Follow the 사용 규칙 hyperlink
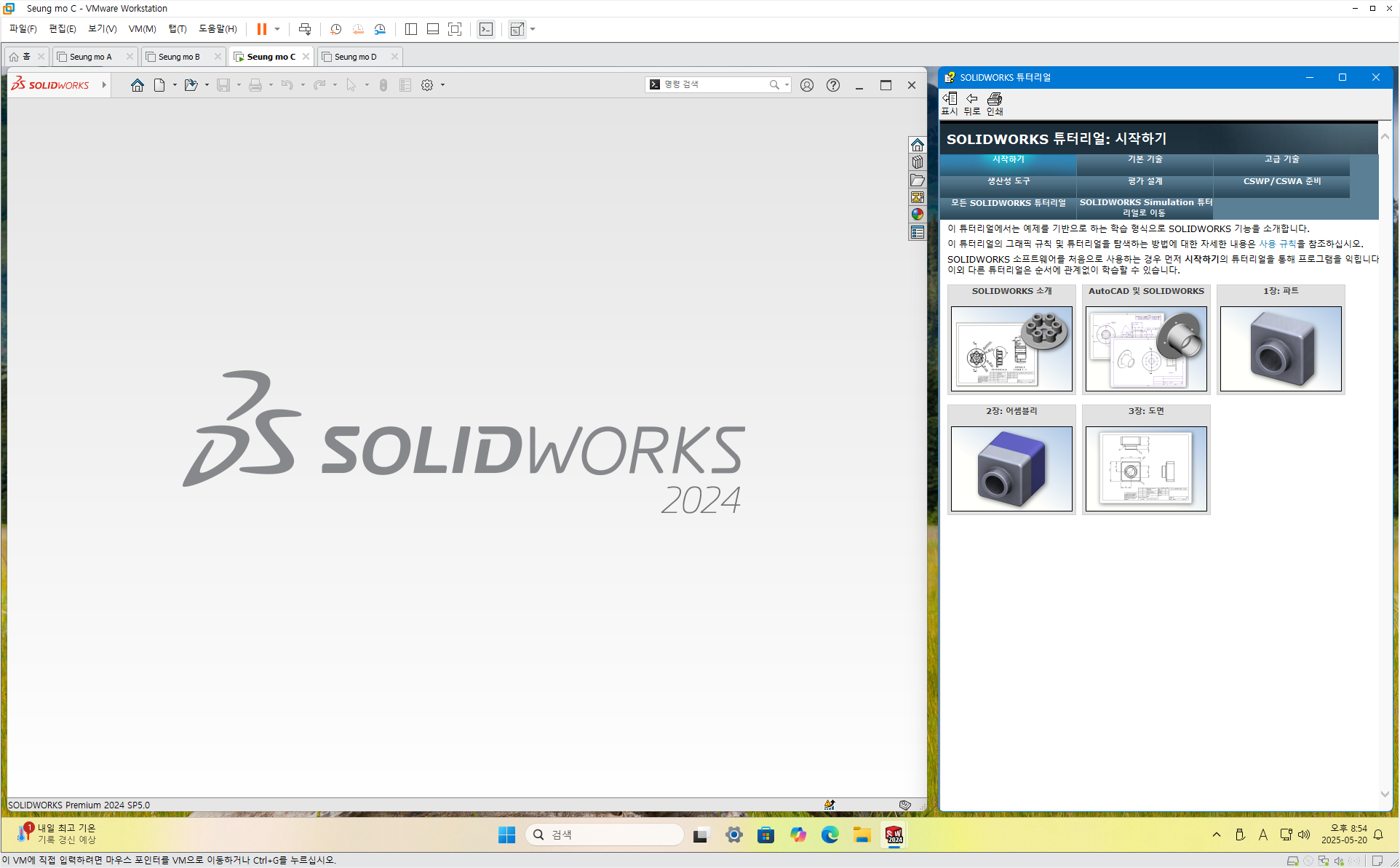 pos(1277,244)
